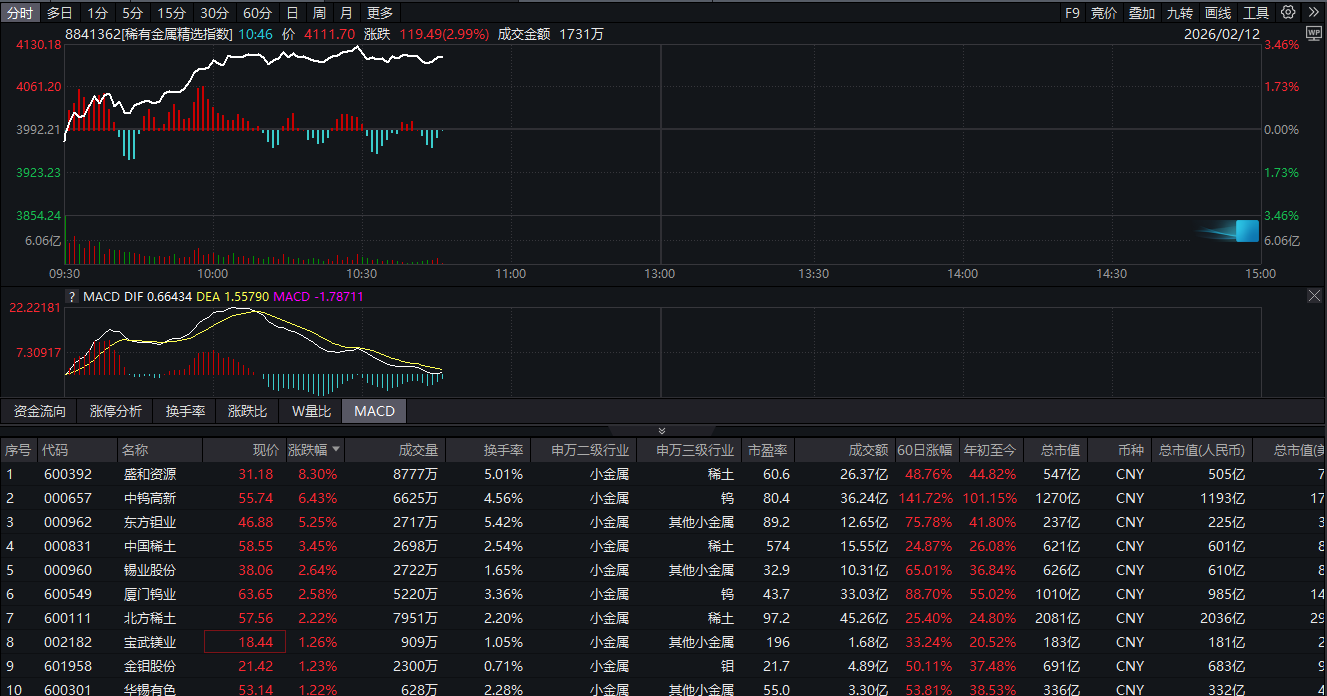Click the 涨跌幅 sort arrow
The height and width of the screenshot is (696, 1327).
(x=336, y=450)
